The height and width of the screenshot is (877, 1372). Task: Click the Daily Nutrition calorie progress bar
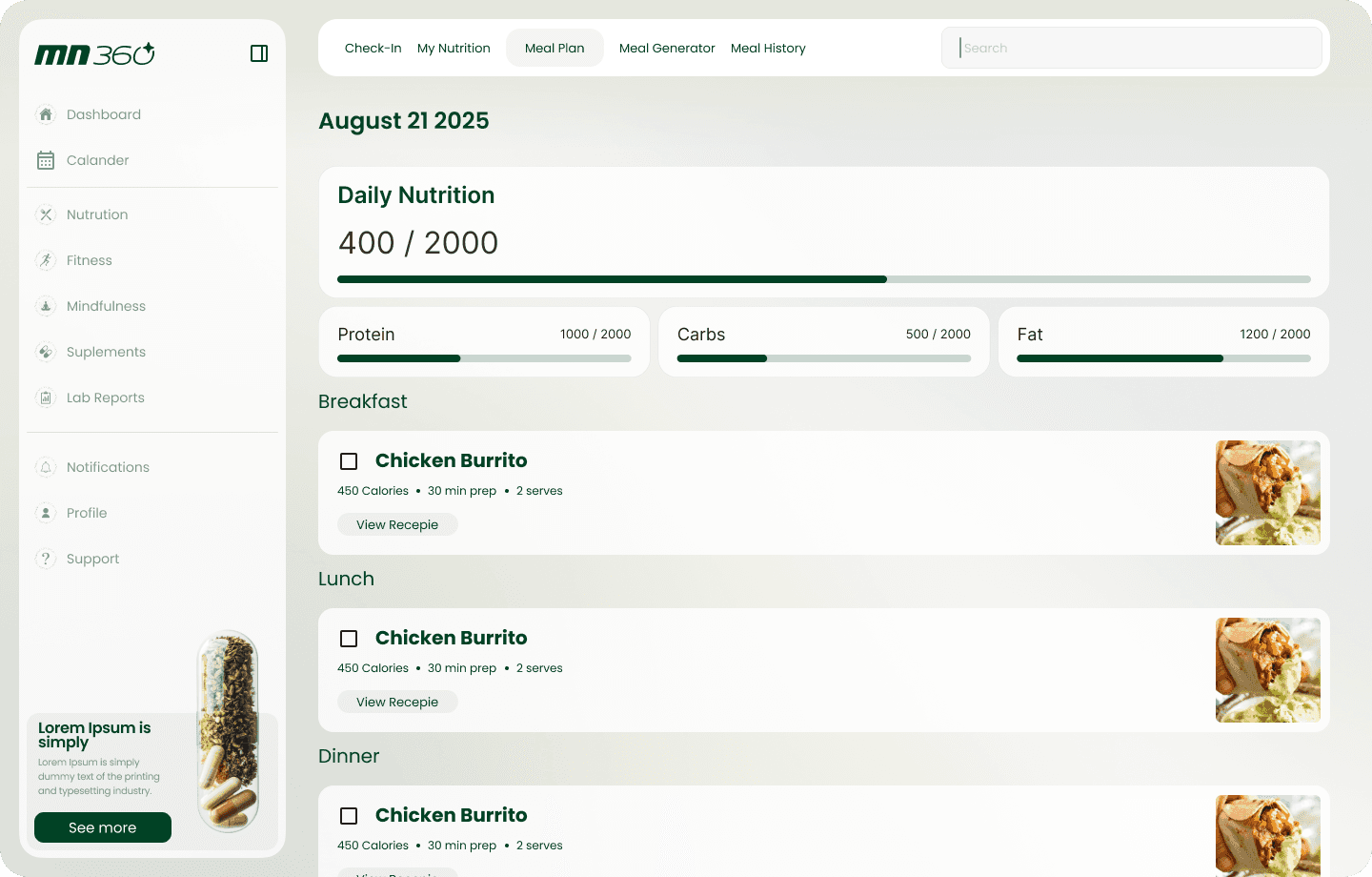pyautogui.click(x=824, y=279)
